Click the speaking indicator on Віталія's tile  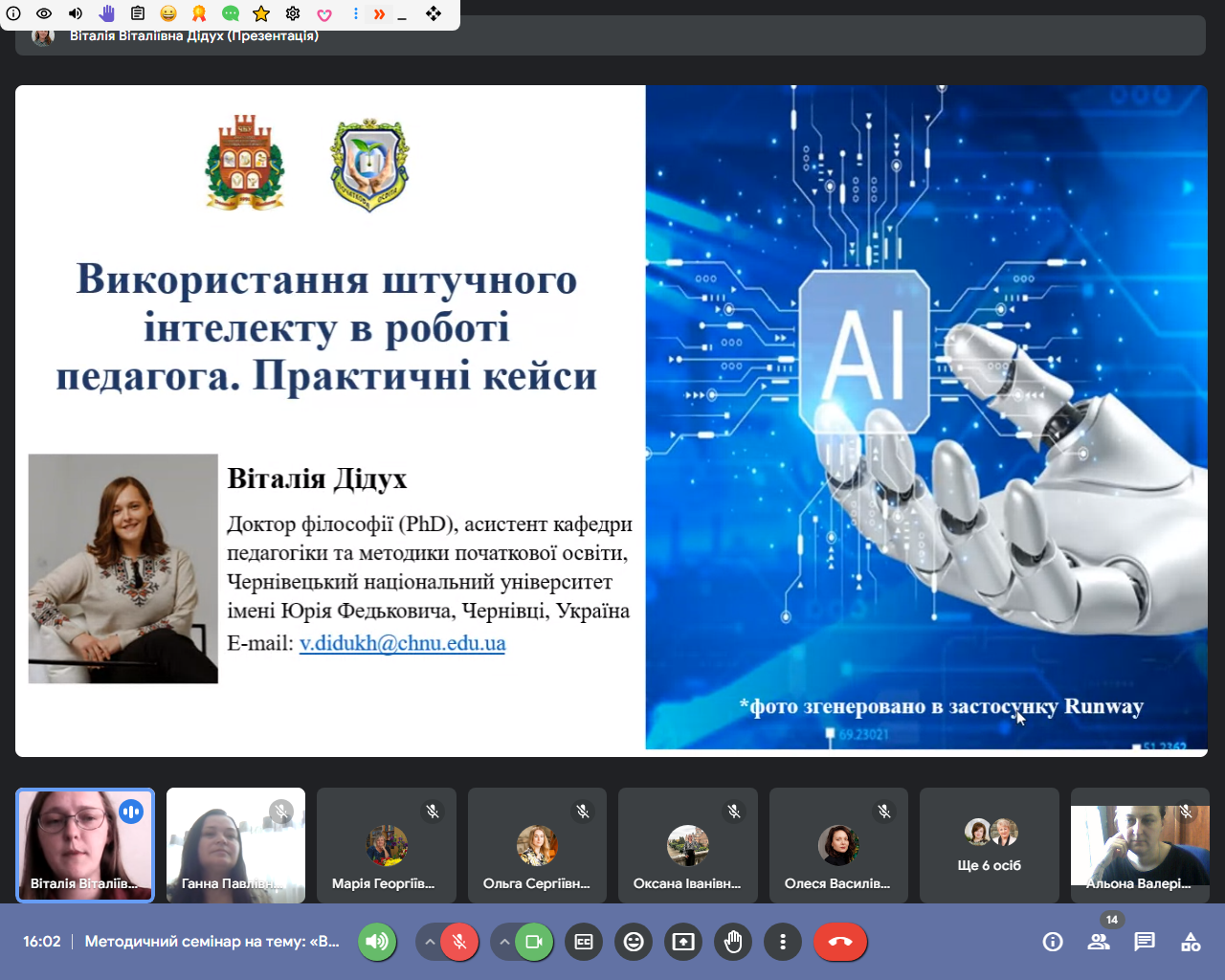(x=131, y=812)
